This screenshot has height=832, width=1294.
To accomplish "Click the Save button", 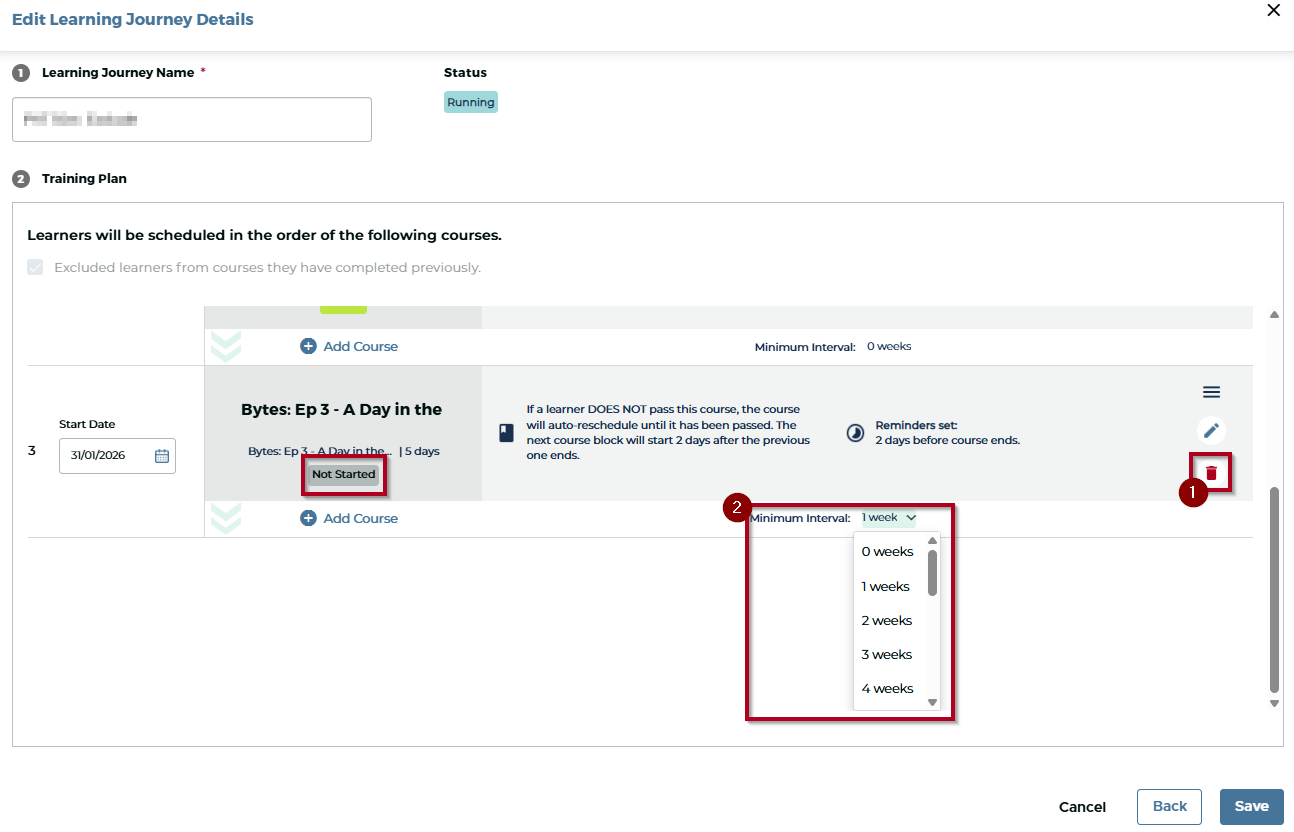I will pos(1251,807).
